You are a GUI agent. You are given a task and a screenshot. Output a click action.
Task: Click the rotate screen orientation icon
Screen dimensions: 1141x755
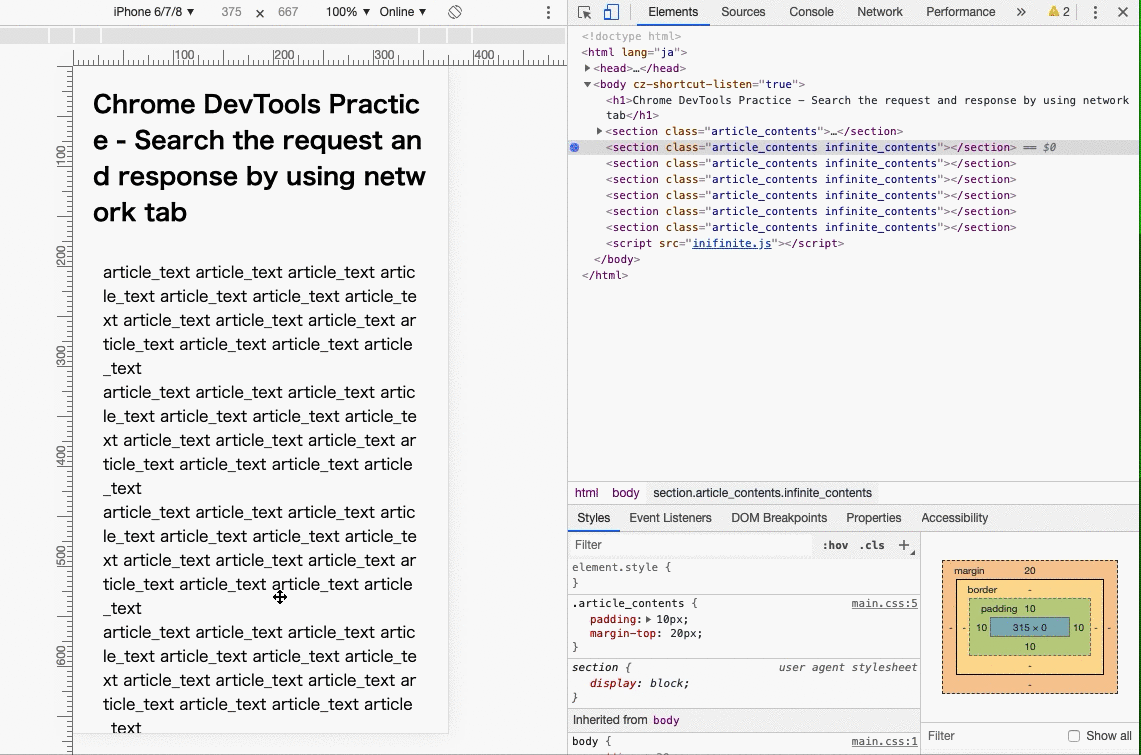click(x=454, y=12)
